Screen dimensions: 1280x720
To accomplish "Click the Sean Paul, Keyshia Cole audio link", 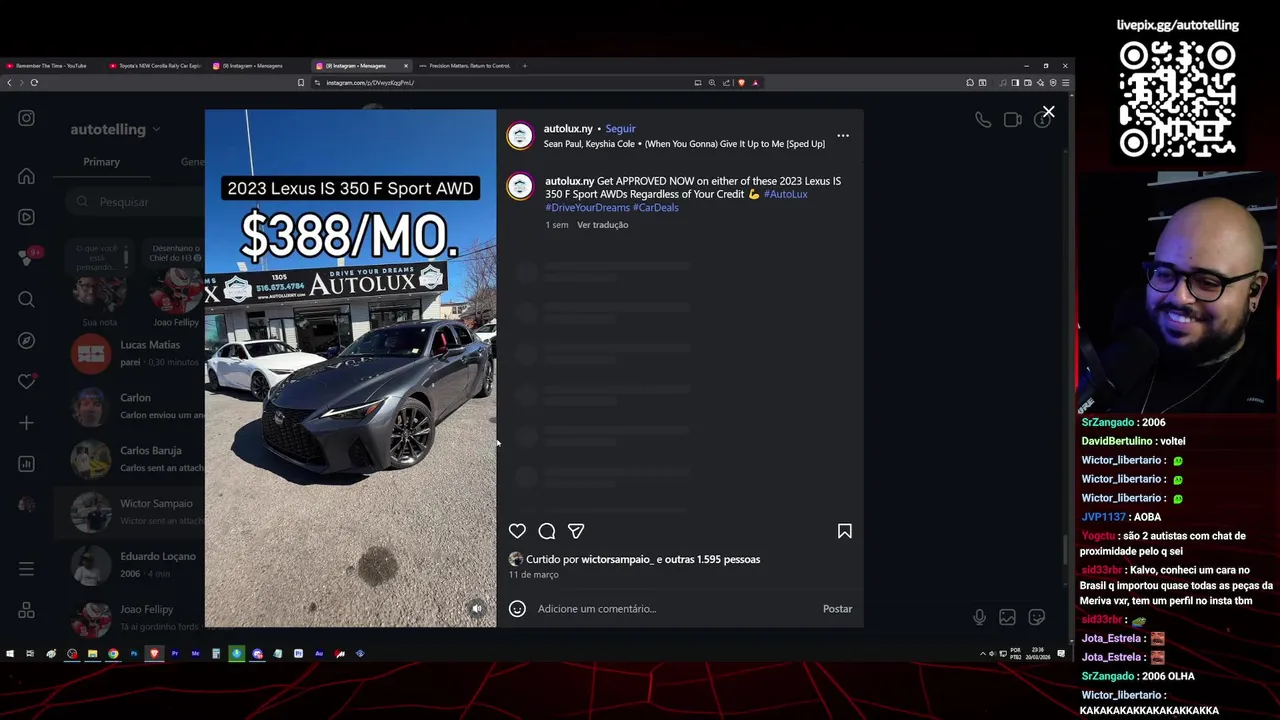I will coord(684,144).
